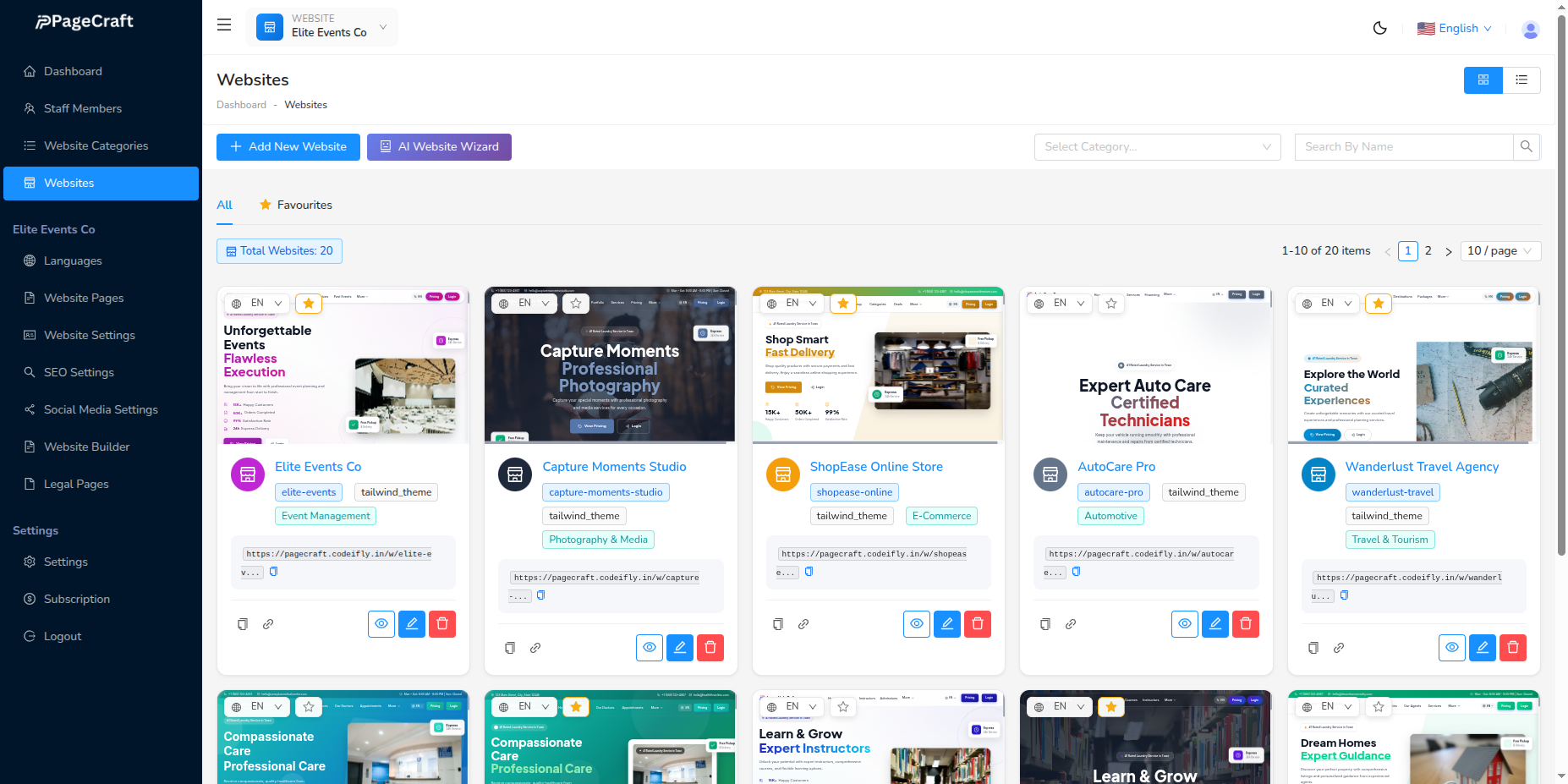The image size is (1568, 784).
Task: Click the magnifier icon beside Search By Name
Action: pyautogui.click(x=1527, y=146)
